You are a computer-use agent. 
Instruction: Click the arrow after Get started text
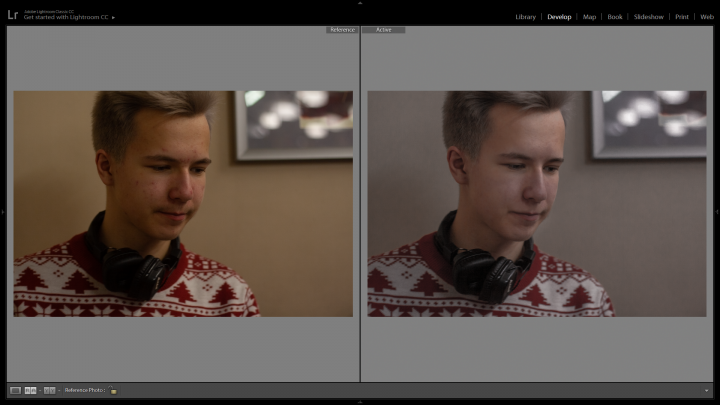tap(113, 17)
